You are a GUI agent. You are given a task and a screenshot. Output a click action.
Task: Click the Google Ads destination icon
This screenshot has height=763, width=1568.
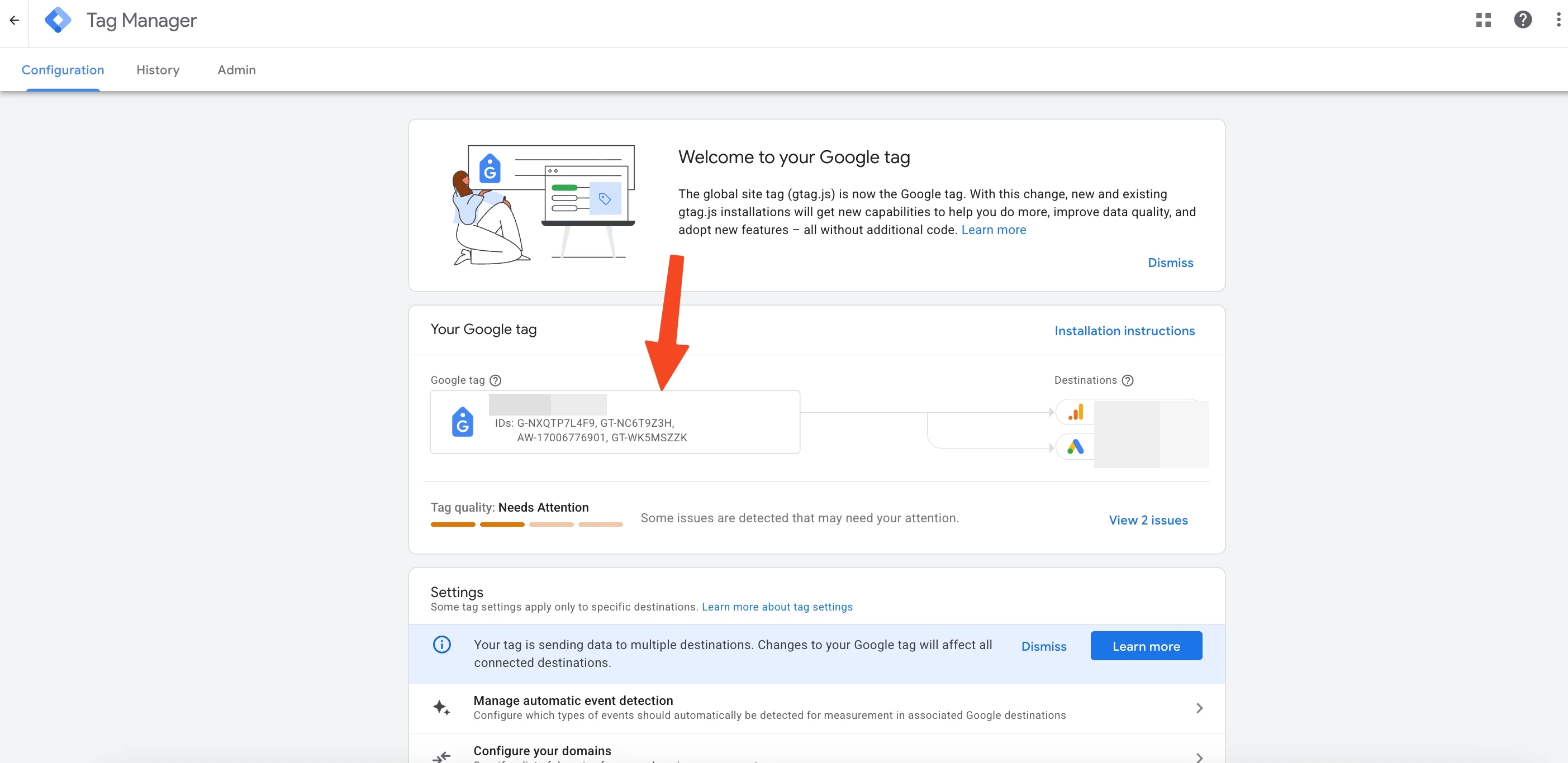(1076, 447)
